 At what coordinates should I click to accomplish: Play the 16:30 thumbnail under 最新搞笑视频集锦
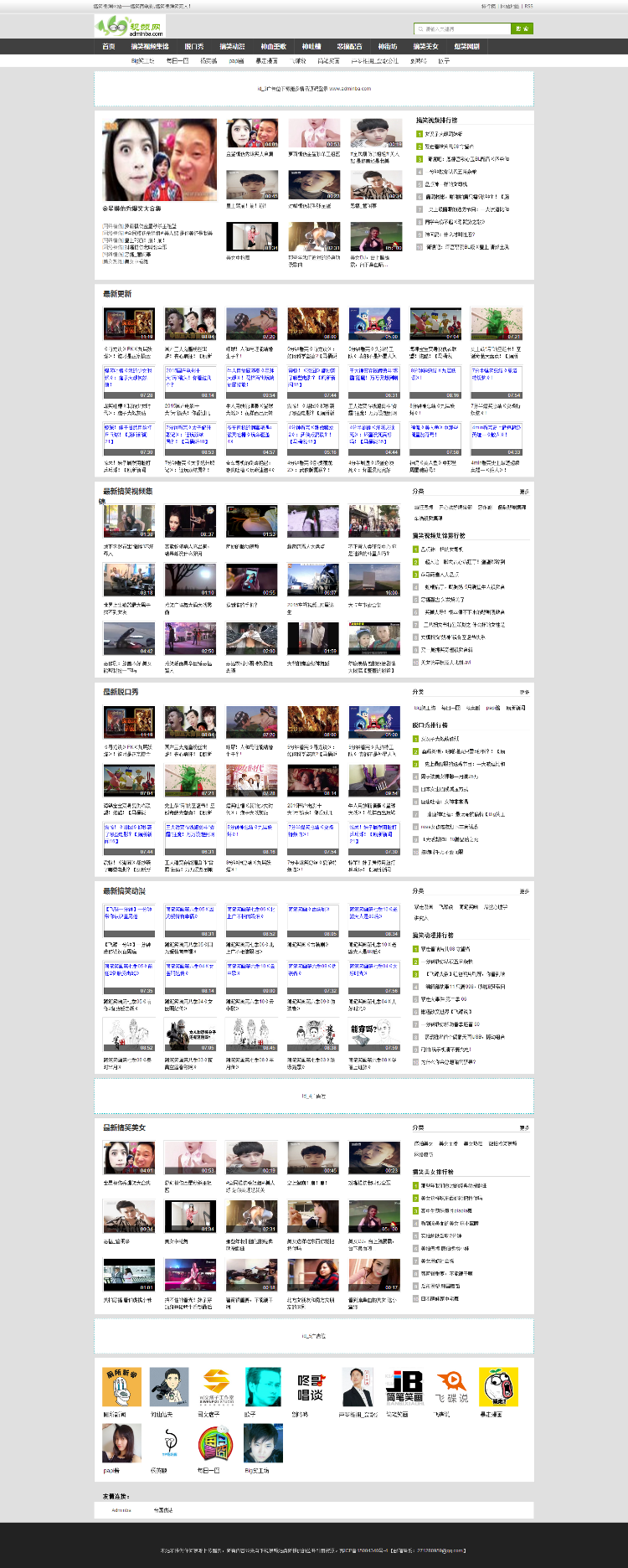(x=374, y=580)
